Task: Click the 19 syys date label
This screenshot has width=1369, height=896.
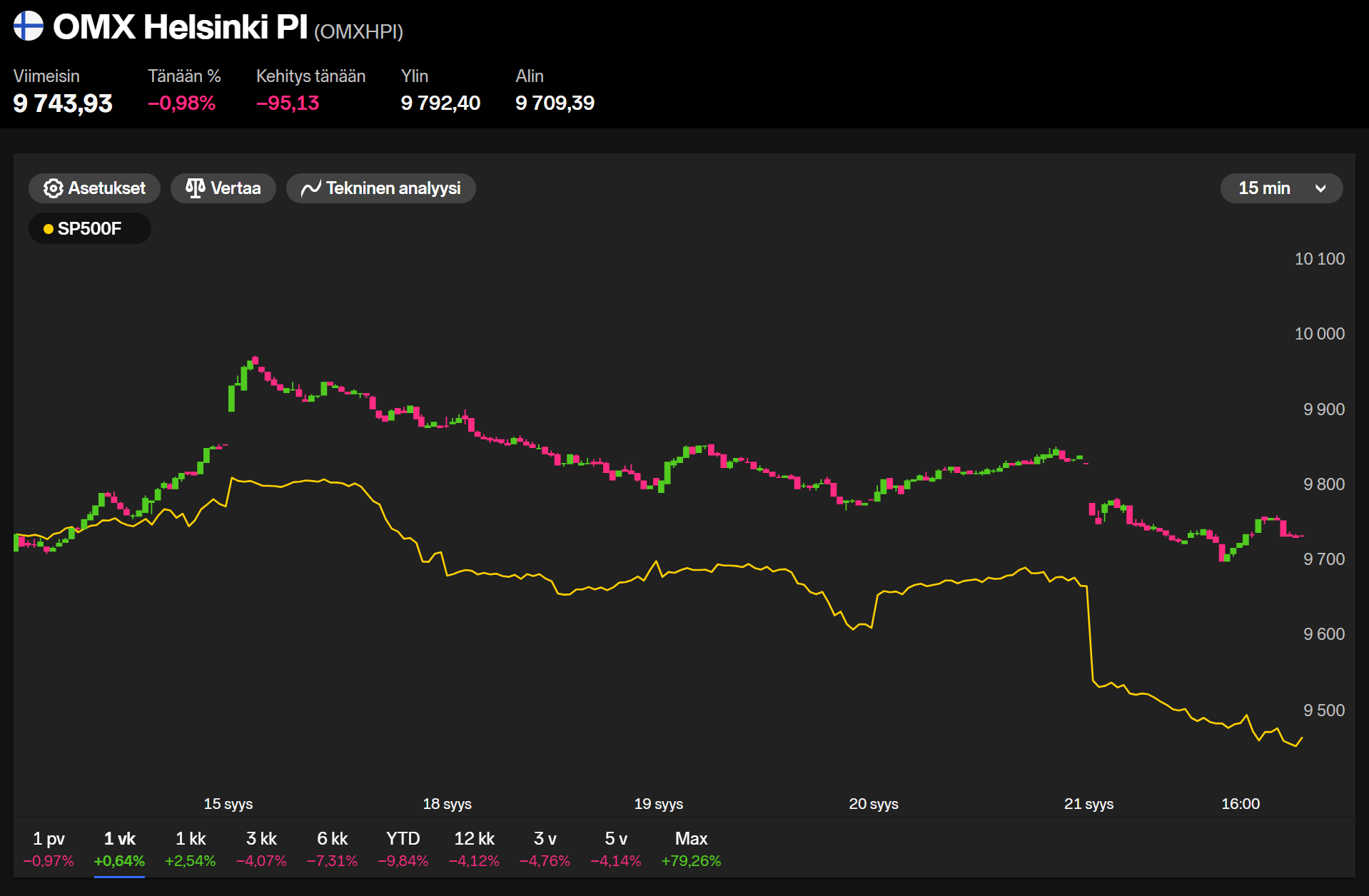Action: [x=658, y=804]
